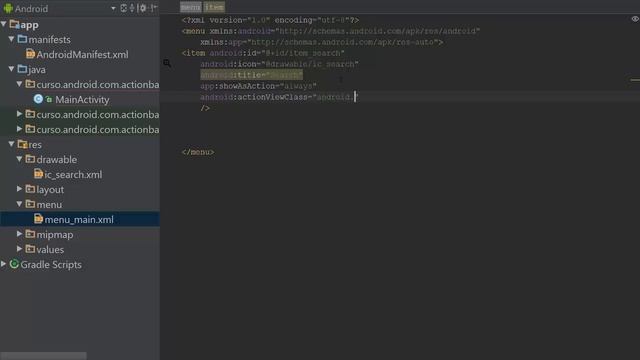
Task: Click the <item android:id line
Action: tap(263, 53)
